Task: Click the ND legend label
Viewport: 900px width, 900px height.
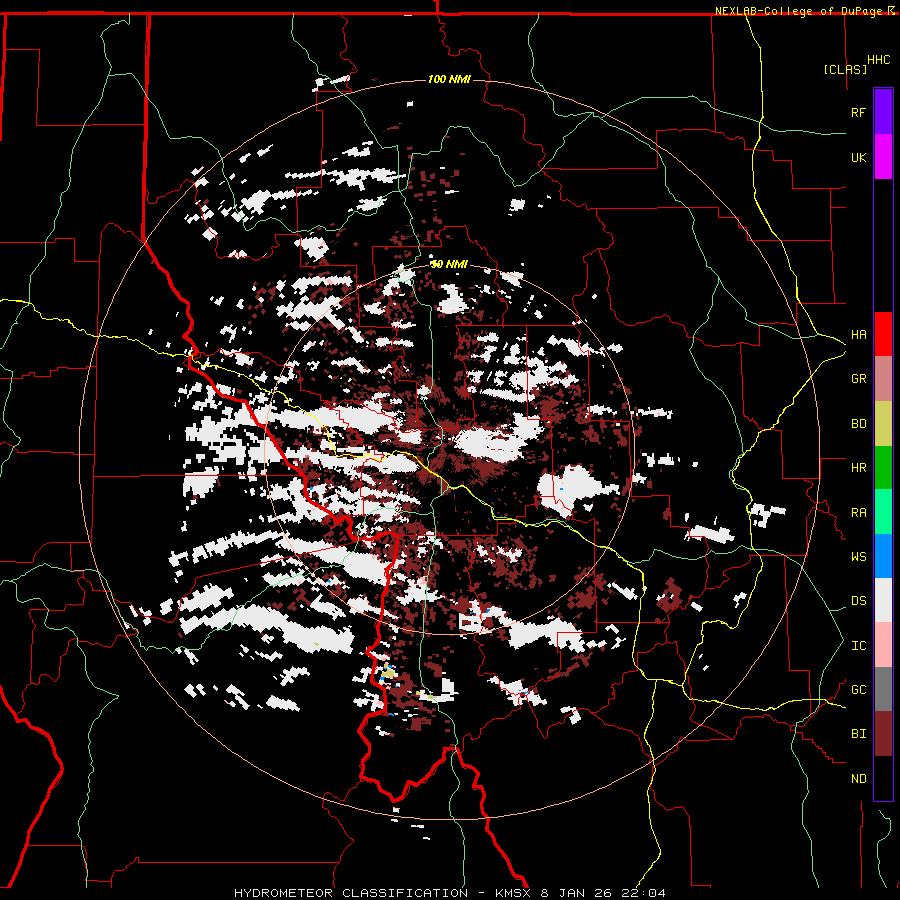Action: click(858, 779)
